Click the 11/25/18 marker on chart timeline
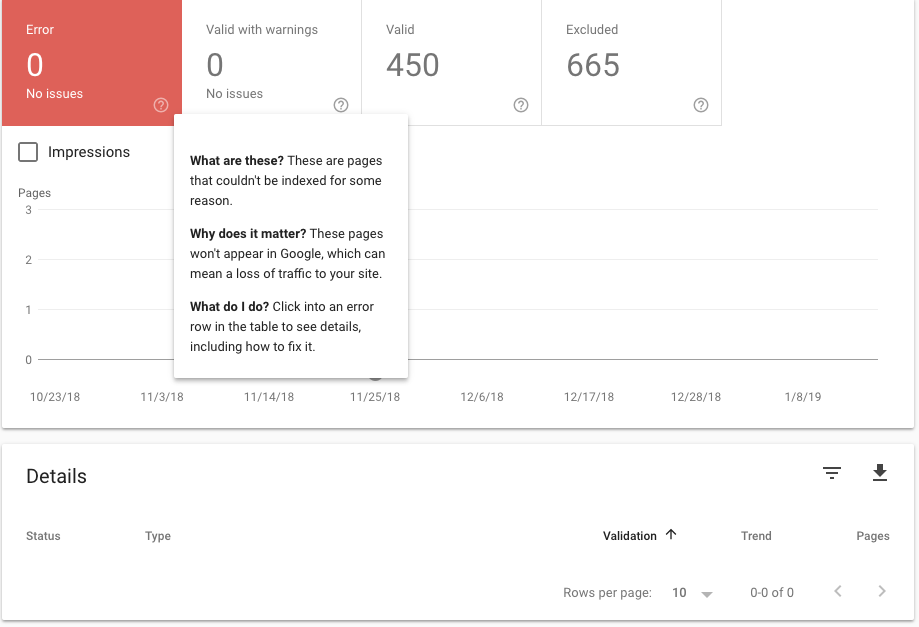The image size is (919, 627). (375, 377)
